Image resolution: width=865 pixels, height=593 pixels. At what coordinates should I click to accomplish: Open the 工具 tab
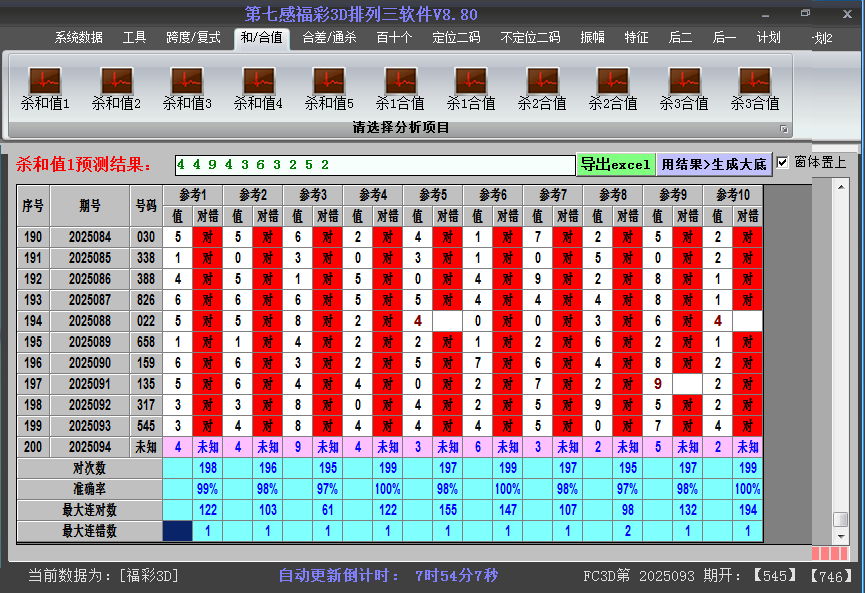[134, 38]
